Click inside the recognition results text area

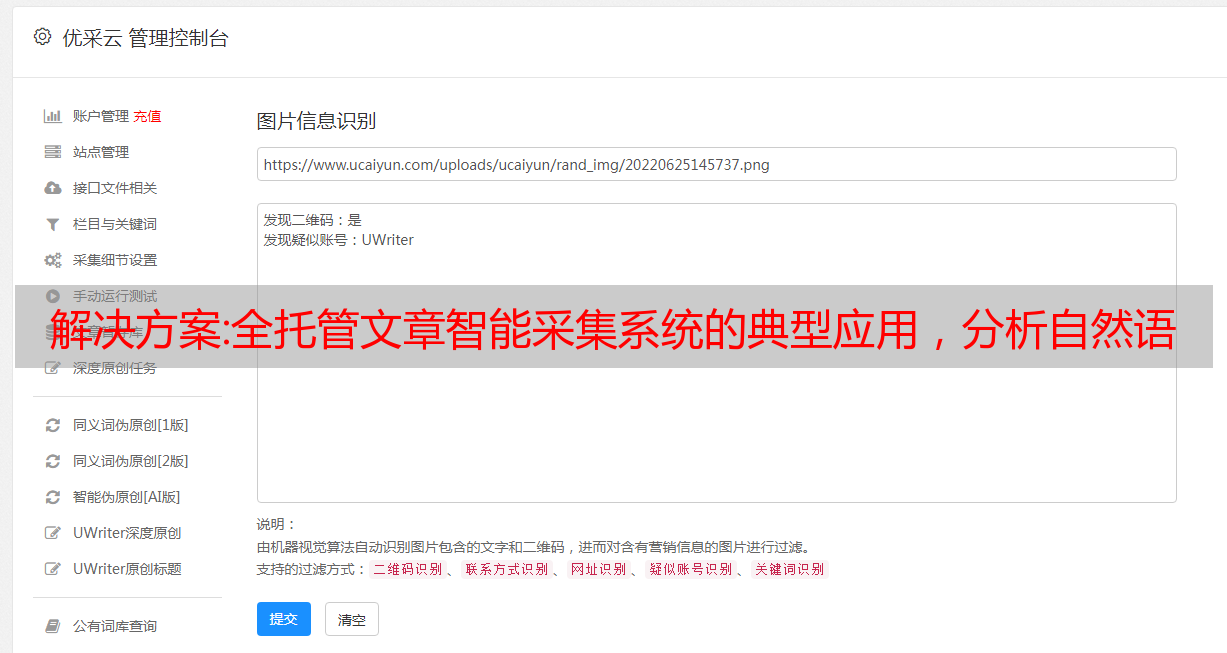[716, 352]
